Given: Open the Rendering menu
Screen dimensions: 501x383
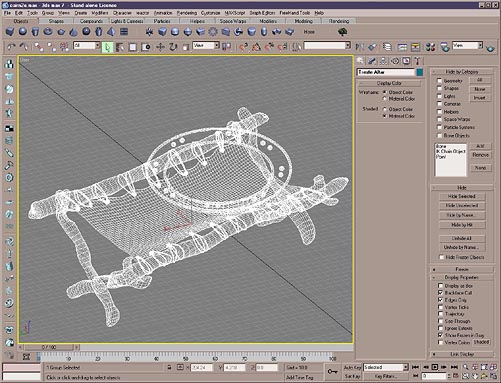Looking at the screenshot, I should point(187,13).
